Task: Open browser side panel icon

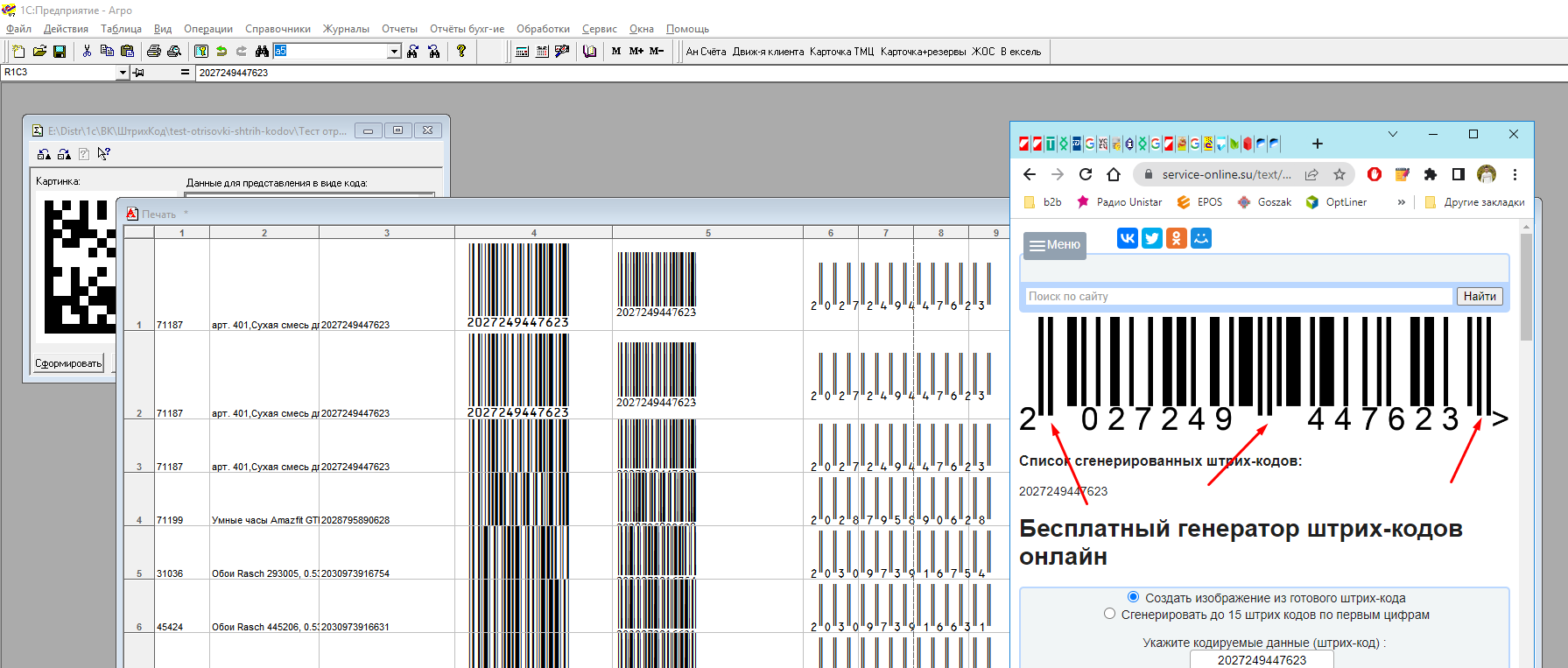Action: pos(1459,174)
